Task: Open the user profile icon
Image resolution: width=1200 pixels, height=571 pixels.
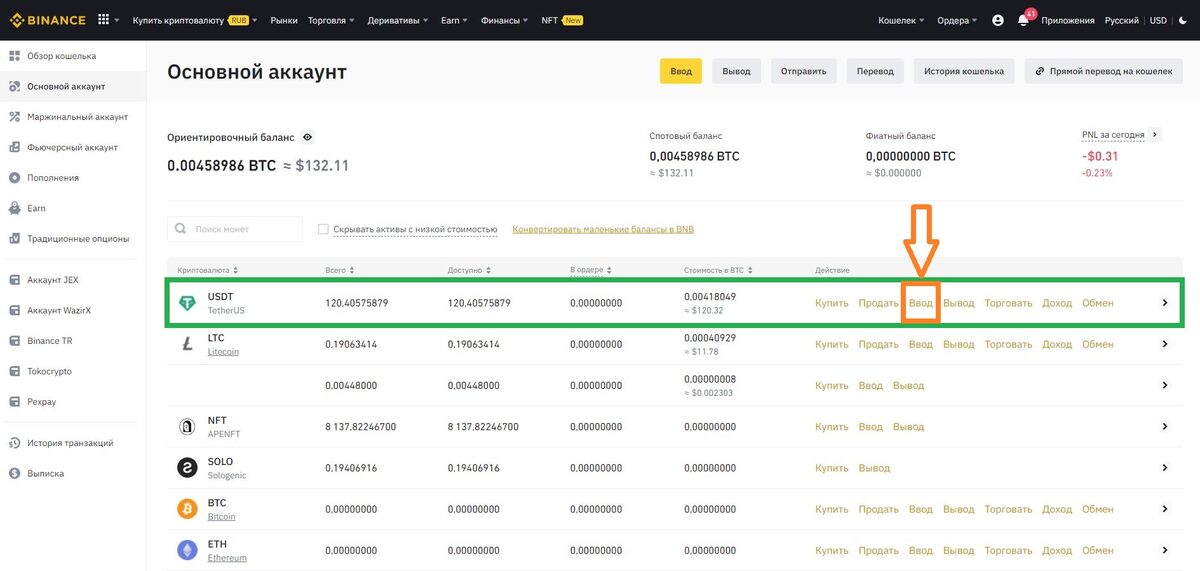Action: point(998,20)
